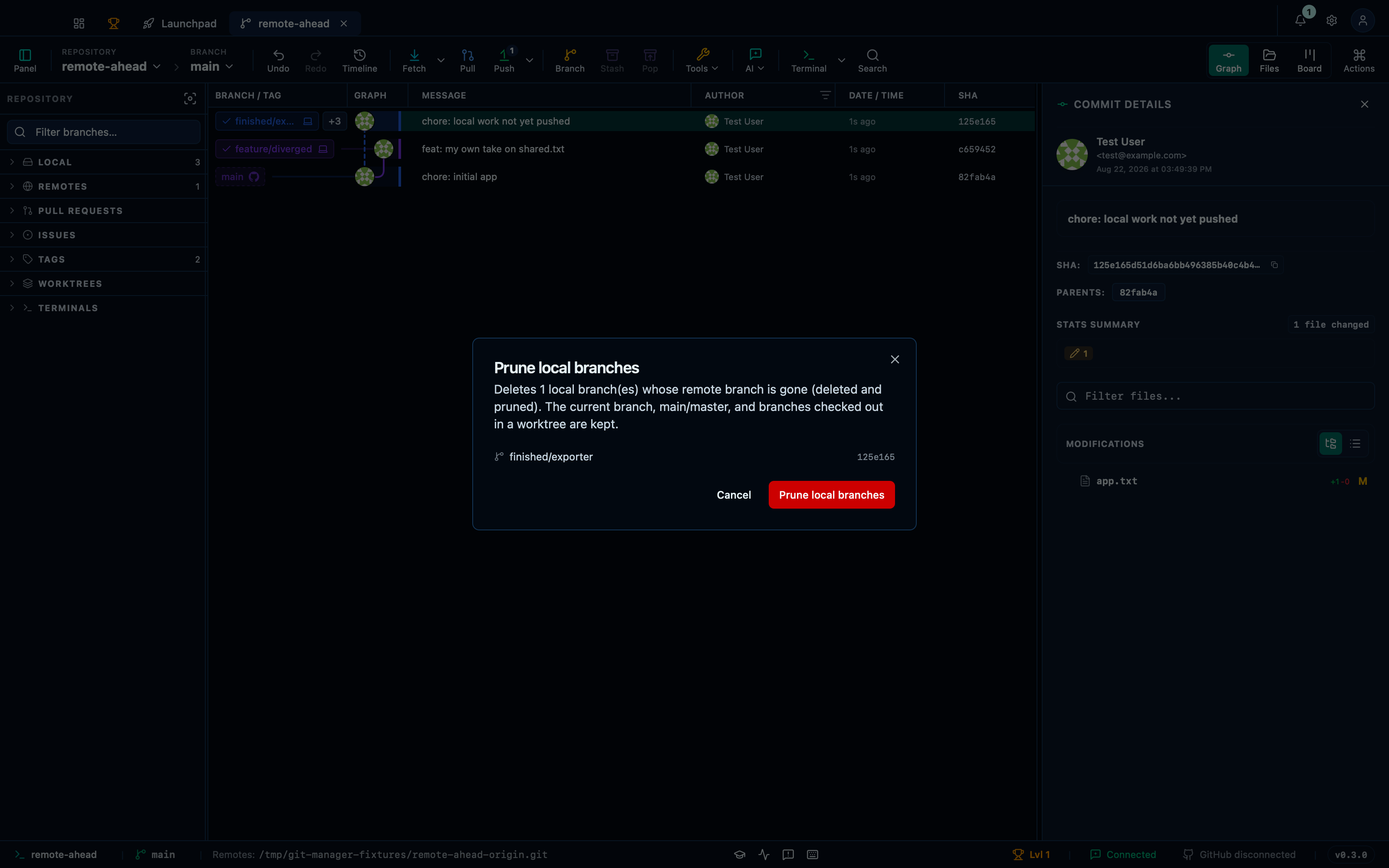The width and height of the screenshot is (1389, 868).
Task: Confirm the red Prune local branches button
Action: [831, 495]
